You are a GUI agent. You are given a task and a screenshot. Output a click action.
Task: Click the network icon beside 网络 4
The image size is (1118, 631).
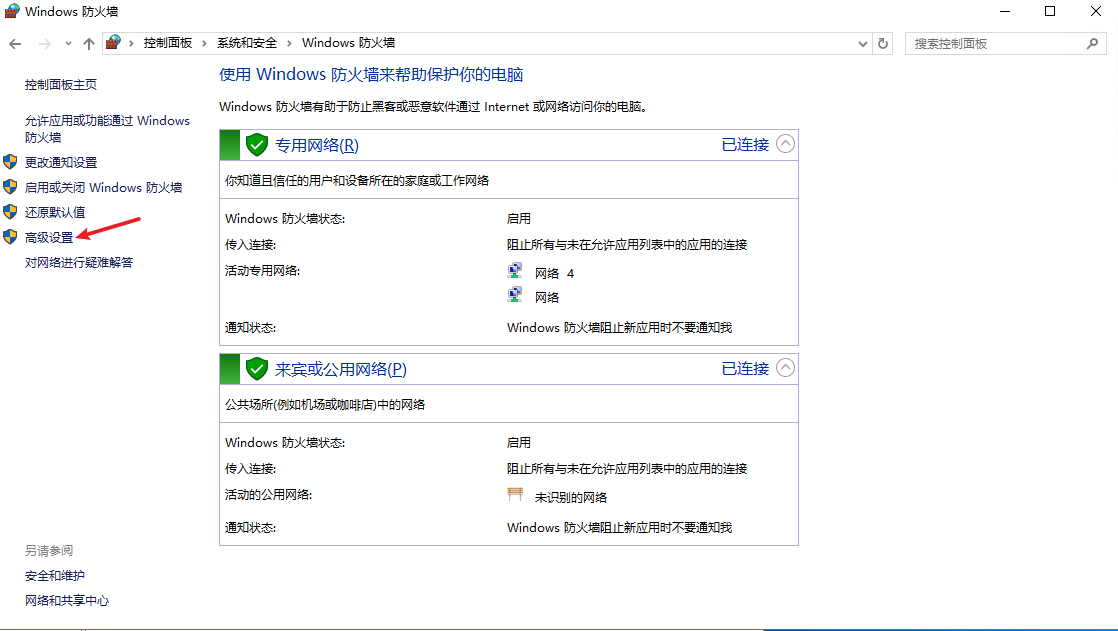pos(515,271)
